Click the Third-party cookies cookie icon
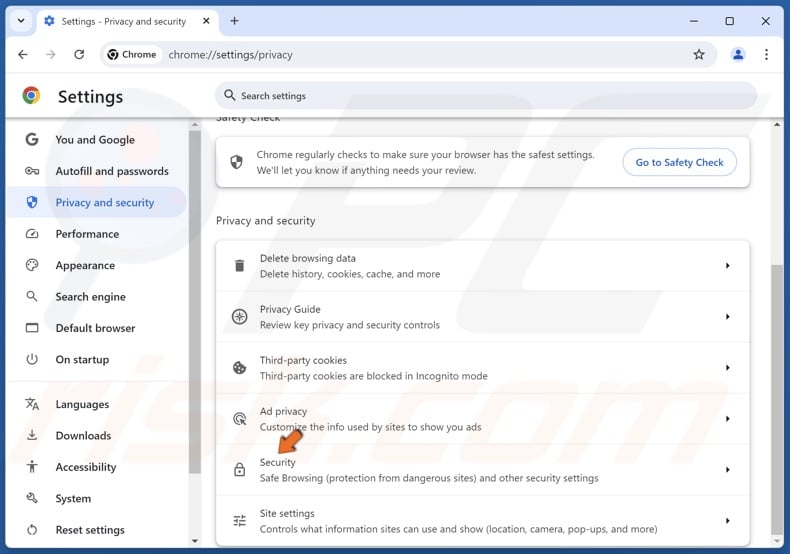This screenshot has height=554, width=790. pyautogui.click(x=239, y=368)
